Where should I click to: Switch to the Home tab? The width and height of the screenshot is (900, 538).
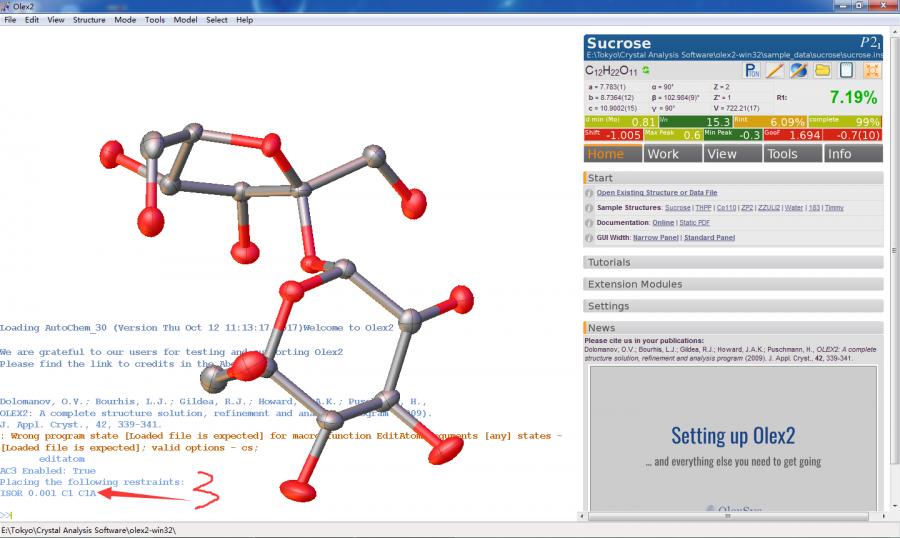(x=613, y=154)
